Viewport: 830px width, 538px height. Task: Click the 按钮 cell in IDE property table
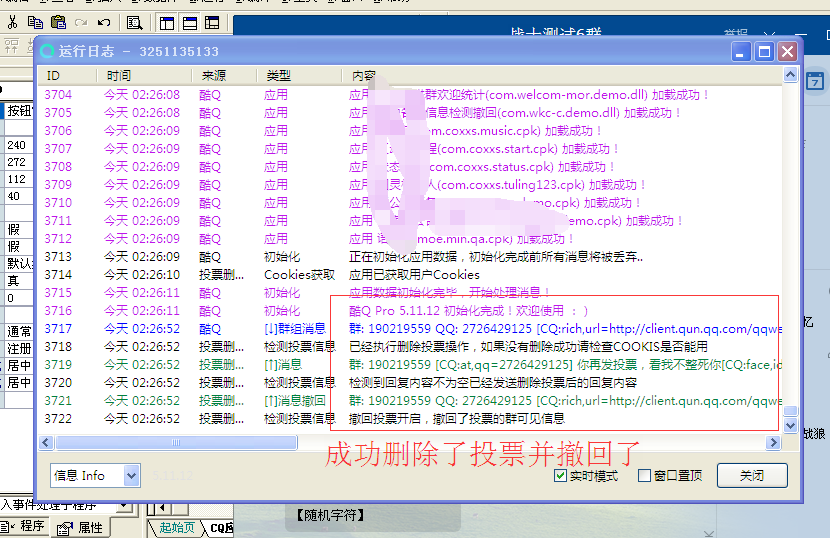(x=20, y=111)
